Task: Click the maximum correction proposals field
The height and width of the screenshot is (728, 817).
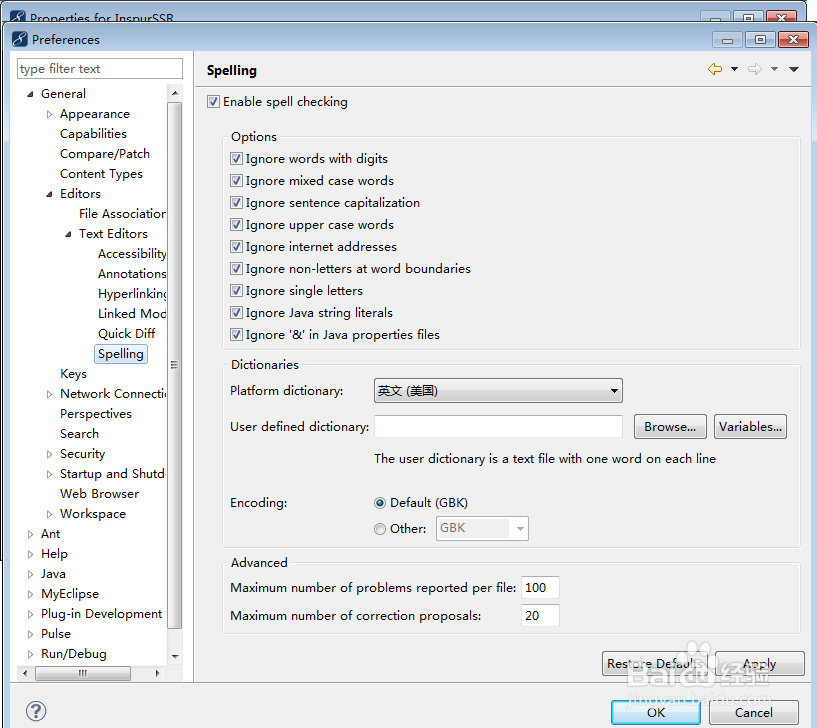Action: (x=540, y=615)
